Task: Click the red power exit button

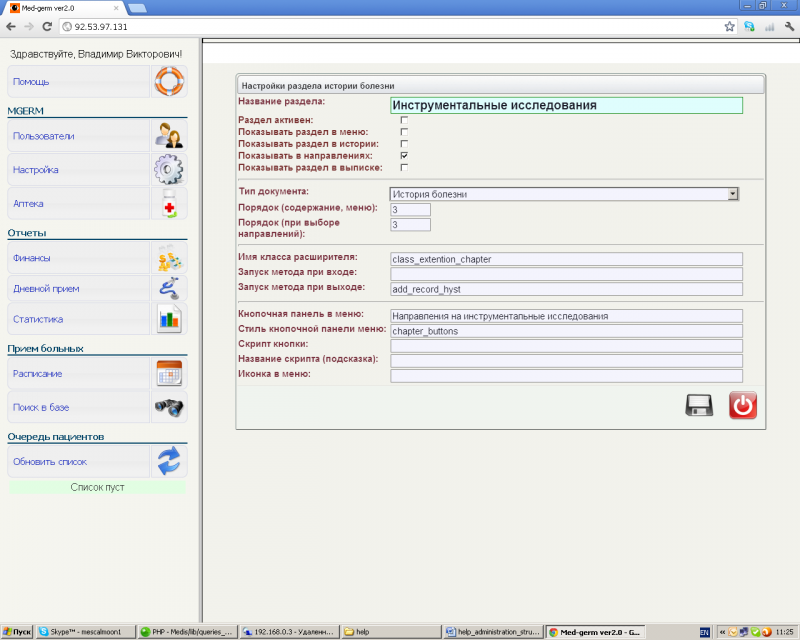Action: pyautogui.click(x=742, y=405)
